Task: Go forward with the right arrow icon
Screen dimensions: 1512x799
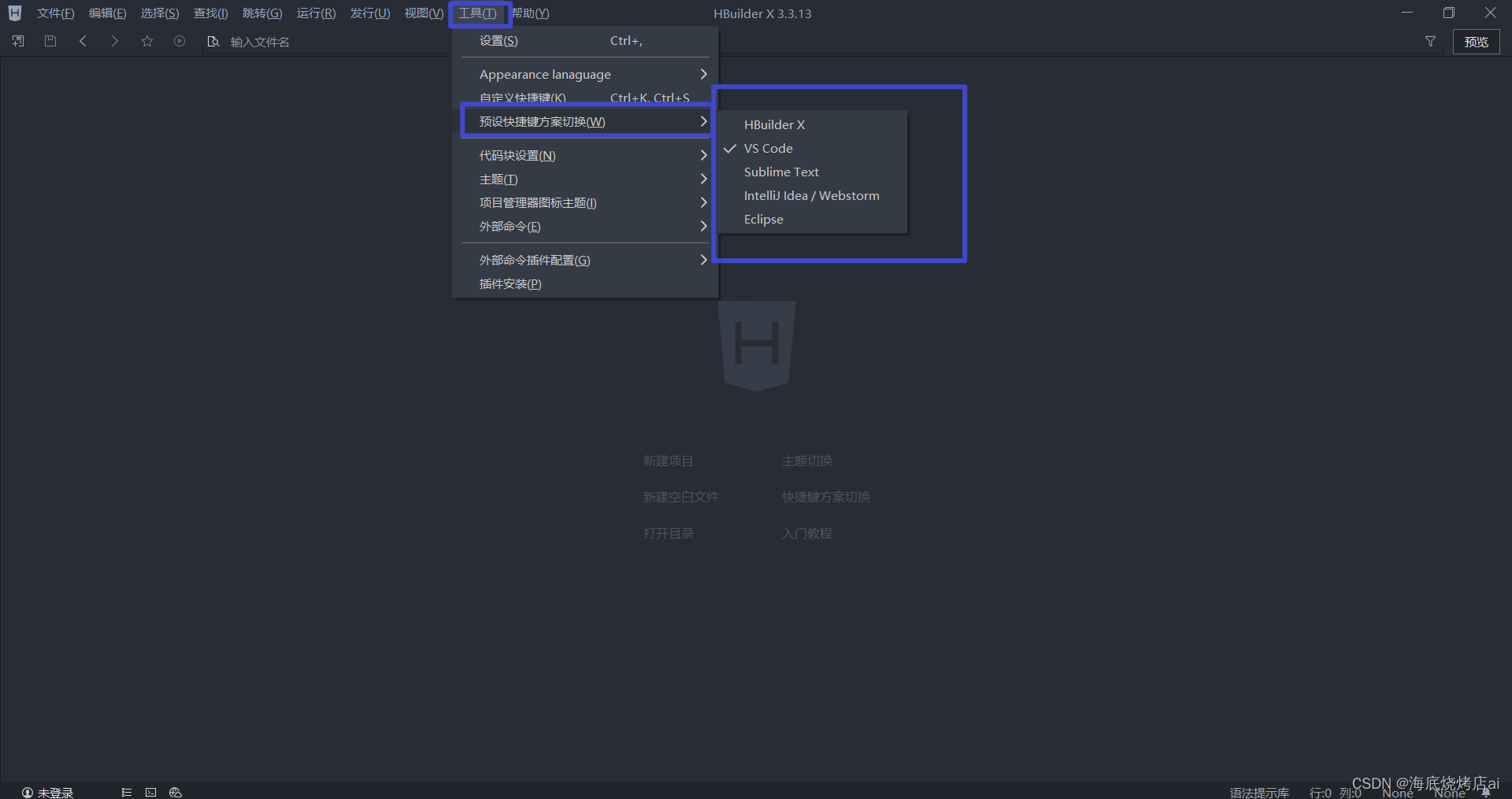Action: pos(115,41)
